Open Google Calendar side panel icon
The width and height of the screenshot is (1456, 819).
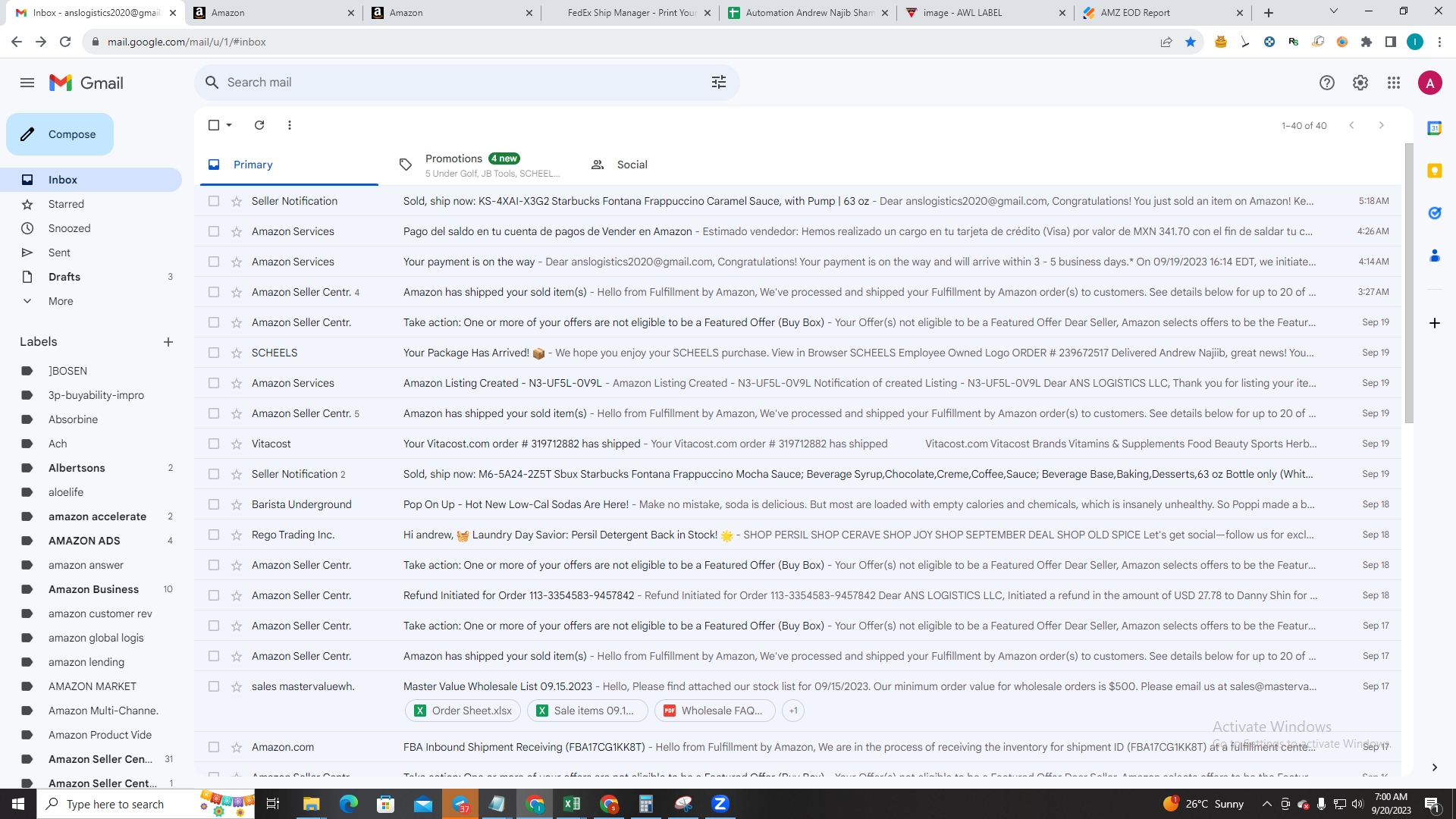1435,128
